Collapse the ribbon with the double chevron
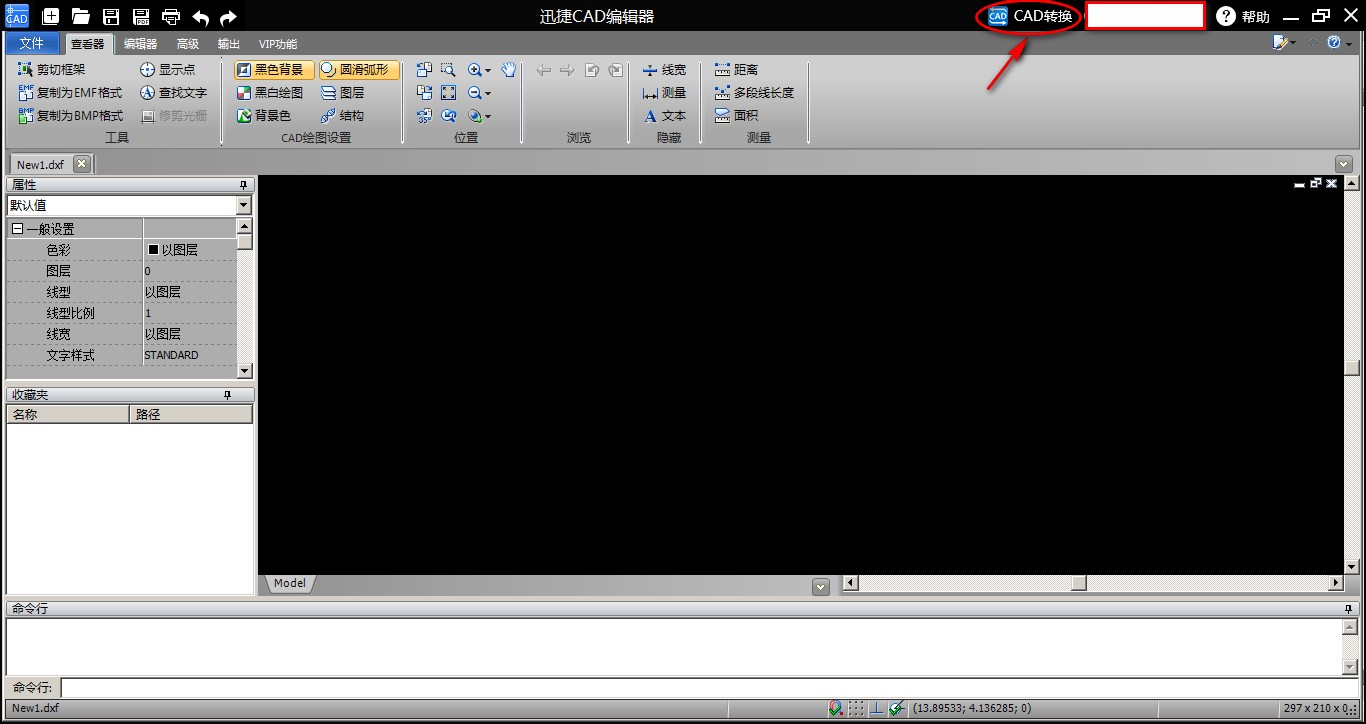 click(1313, 43)
